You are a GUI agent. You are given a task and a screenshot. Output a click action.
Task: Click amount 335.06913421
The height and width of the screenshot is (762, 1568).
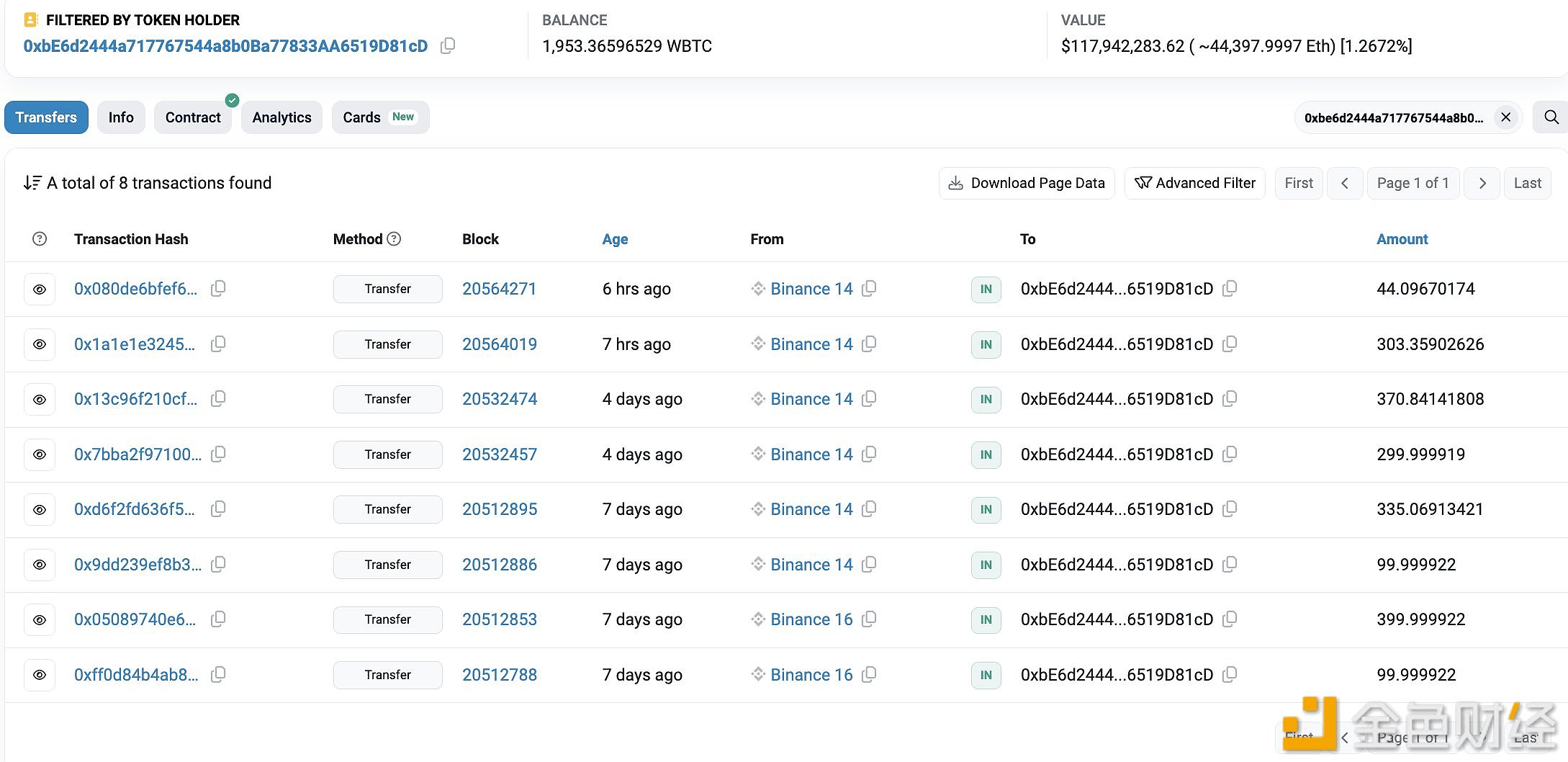click(1430, 509)
